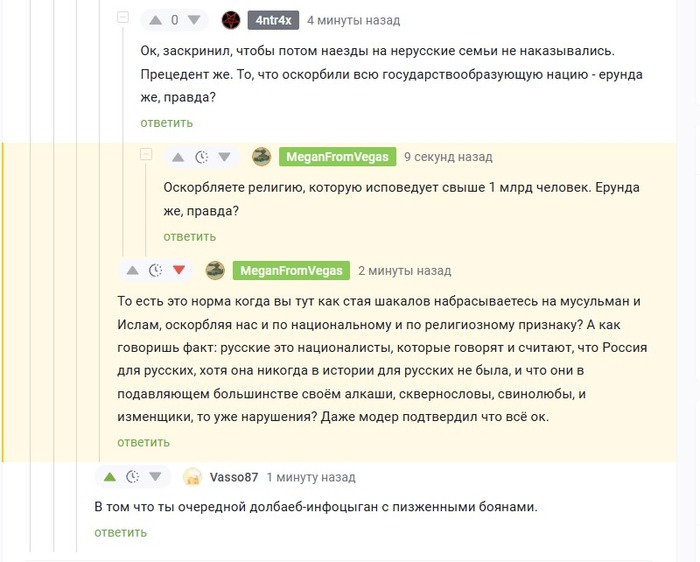This screenshot has height=562, width=700.
Task: Downvote the Vasso87 comment
Action: 155,477
